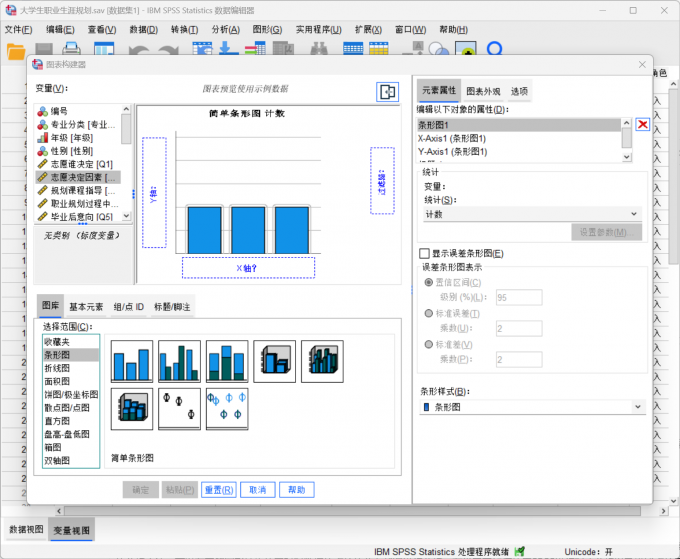The image size is (680, 559).
Task: Select 标准误差 radio button
Action: tap(428, 313)
